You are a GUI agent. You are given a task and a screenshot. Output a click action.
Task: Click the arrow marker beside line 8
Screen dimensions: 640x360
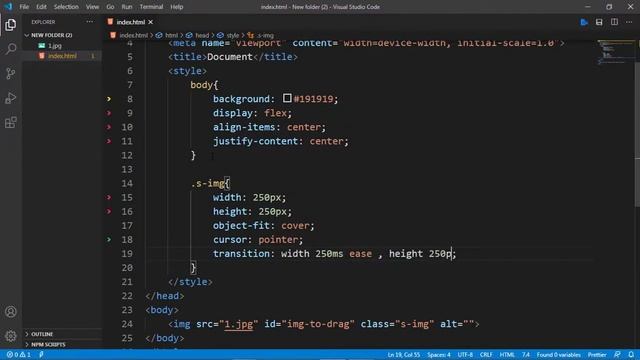(109, 99)
